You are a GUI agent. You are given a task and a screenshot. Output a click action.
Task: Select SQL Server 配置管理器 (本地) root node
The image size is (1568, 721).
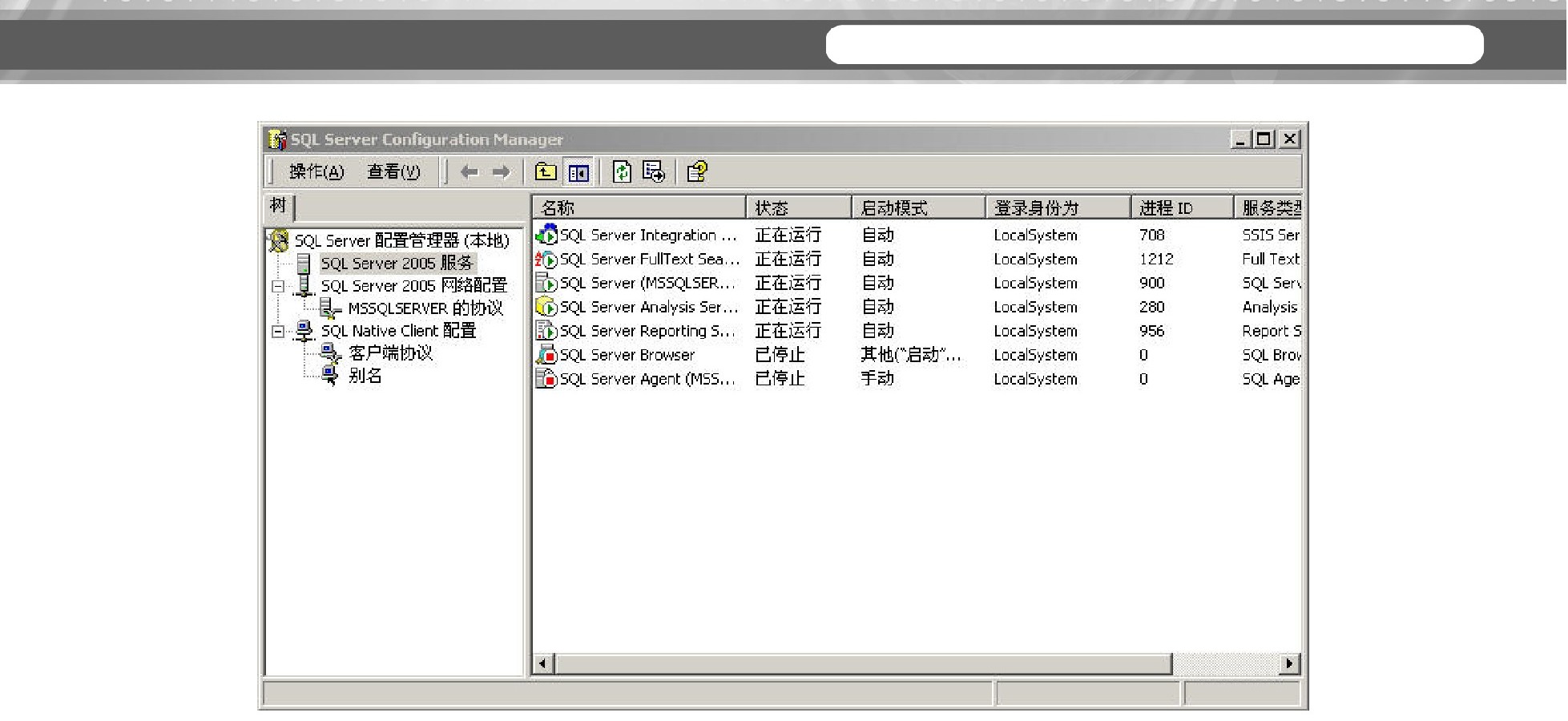401,240
